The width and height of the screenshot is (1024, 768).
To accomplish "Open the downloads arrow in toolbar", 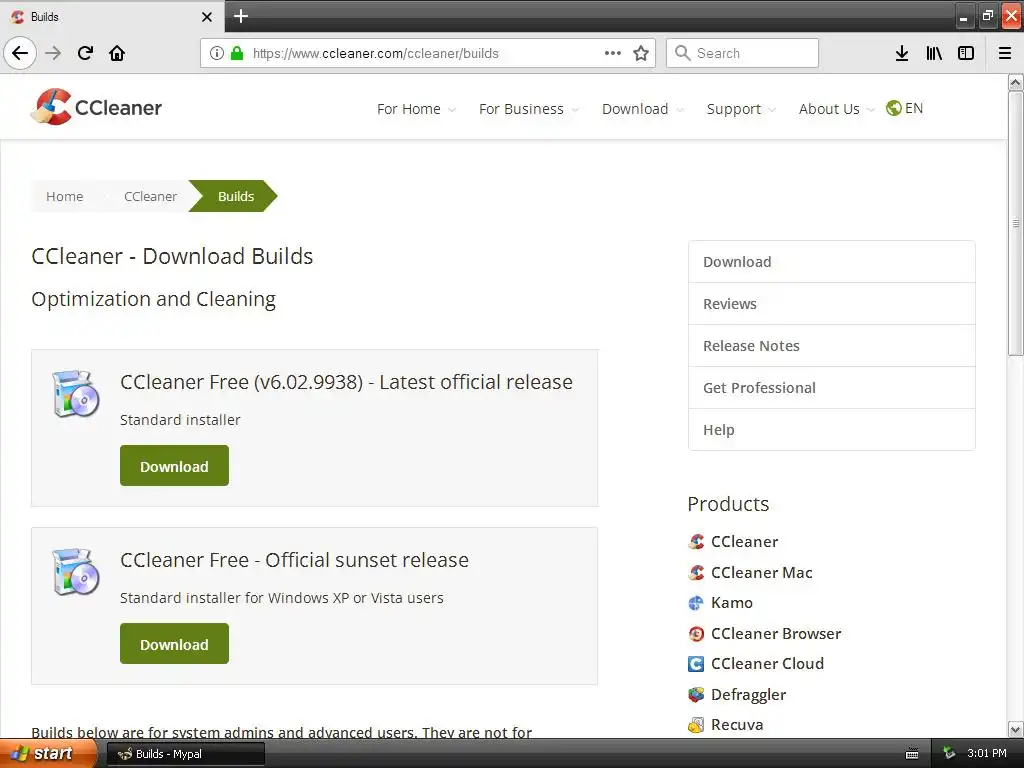I will (x=902, y=53).
